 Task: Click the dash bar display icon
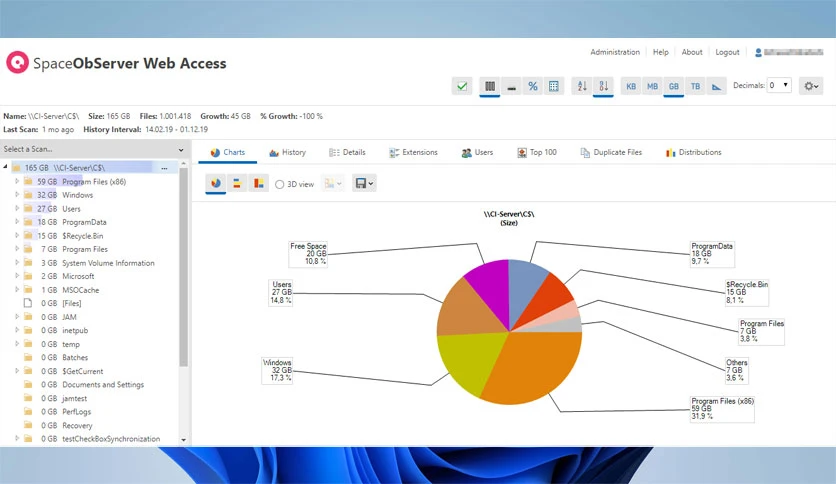coord(511,86)
